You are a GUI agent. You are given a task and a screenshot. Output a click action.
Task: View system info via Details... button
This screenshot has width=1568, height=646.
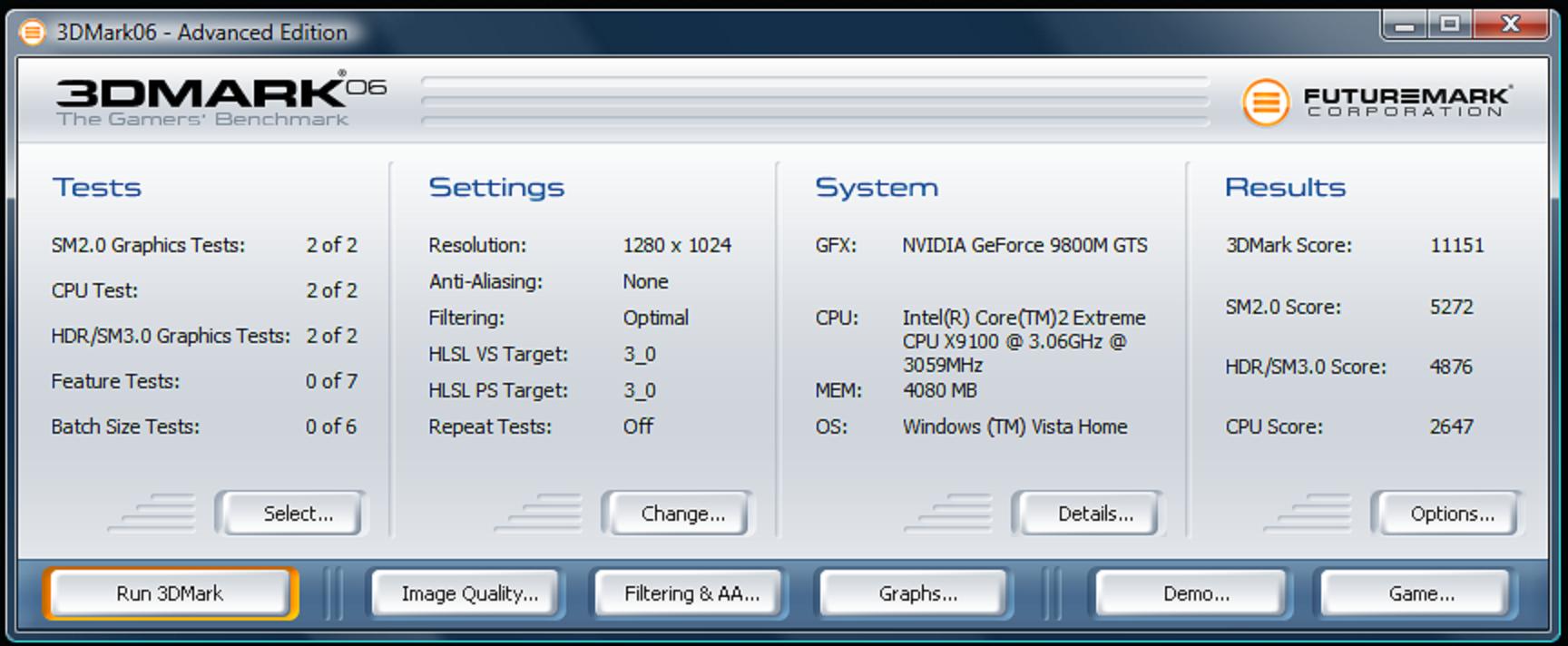coord(1088,514)
